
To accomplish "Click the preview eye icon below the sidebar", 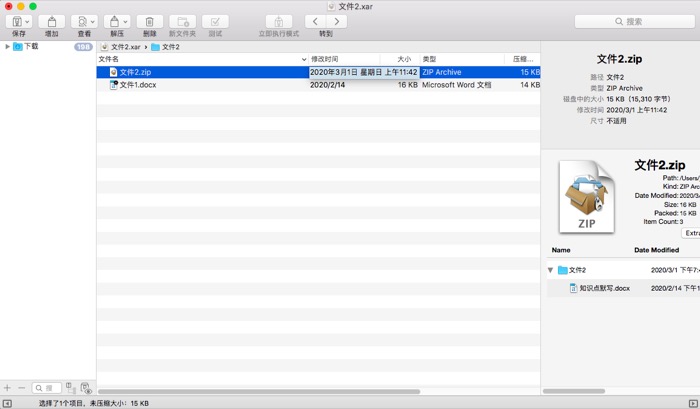I will pyautogui.click(x=86, y=388).
